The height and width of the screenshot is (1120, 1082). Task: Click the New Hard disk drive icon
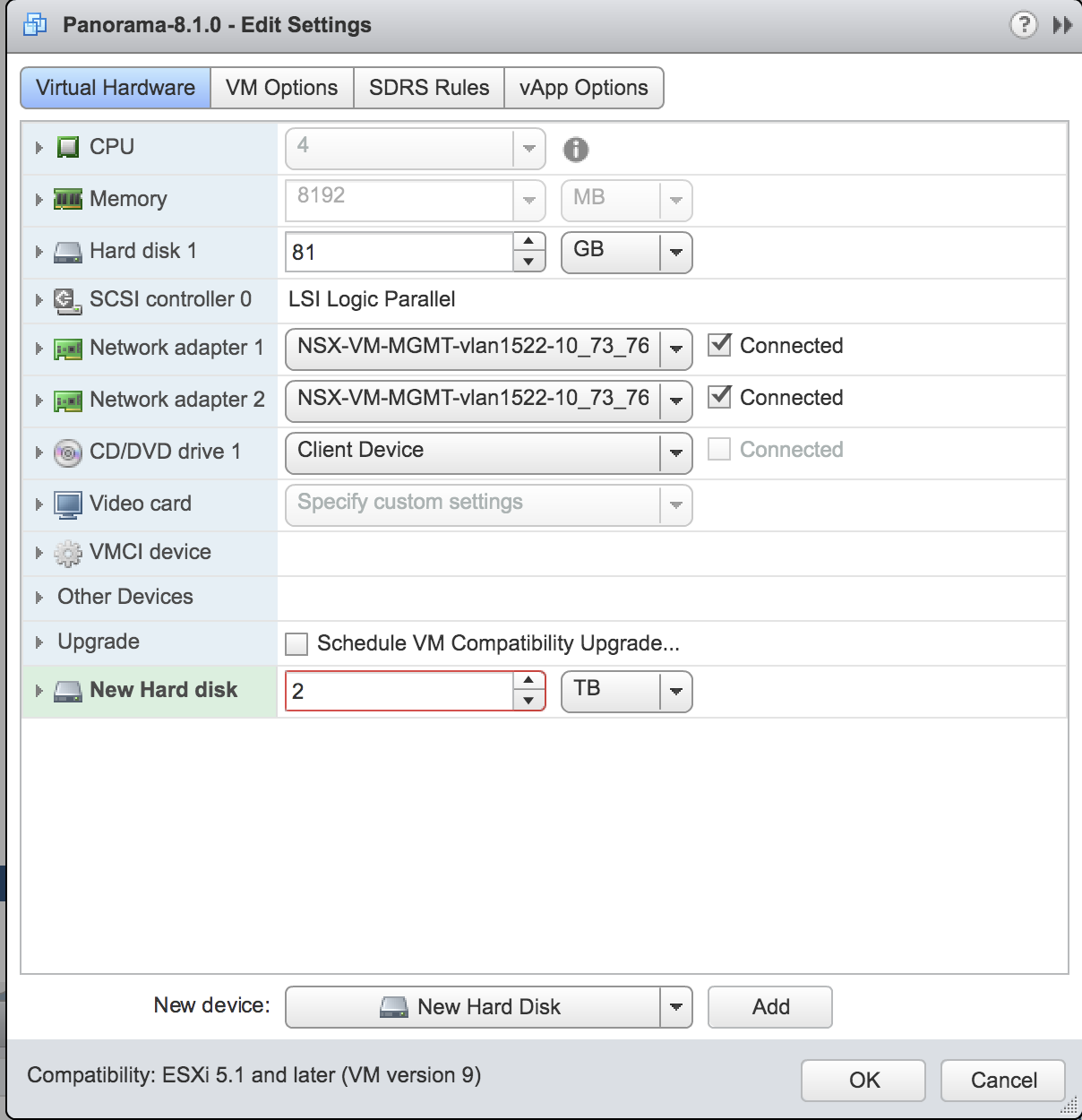point(68,691)
